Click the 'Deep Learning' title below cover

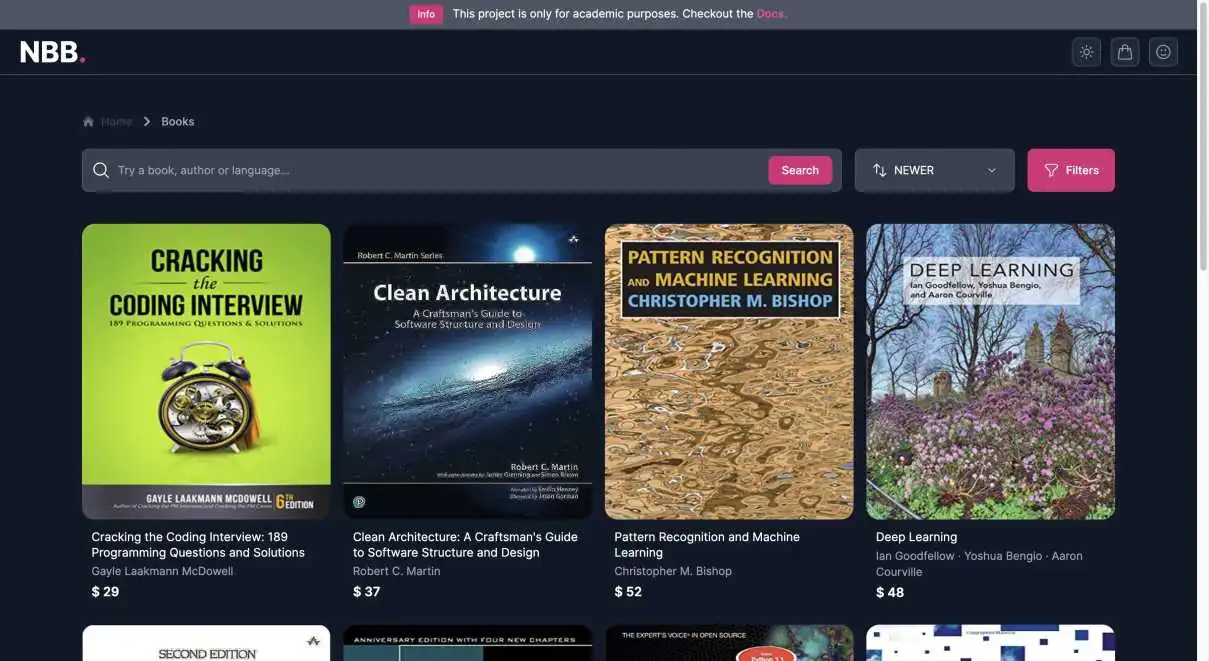pos(916,537)
